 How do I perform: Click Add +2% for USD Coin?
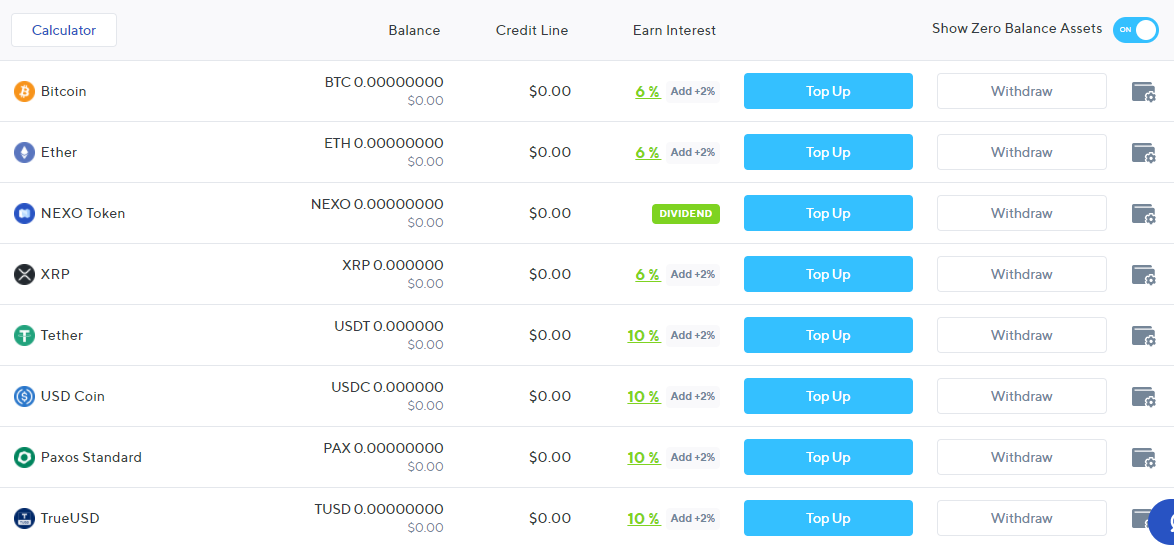point(693,396)
